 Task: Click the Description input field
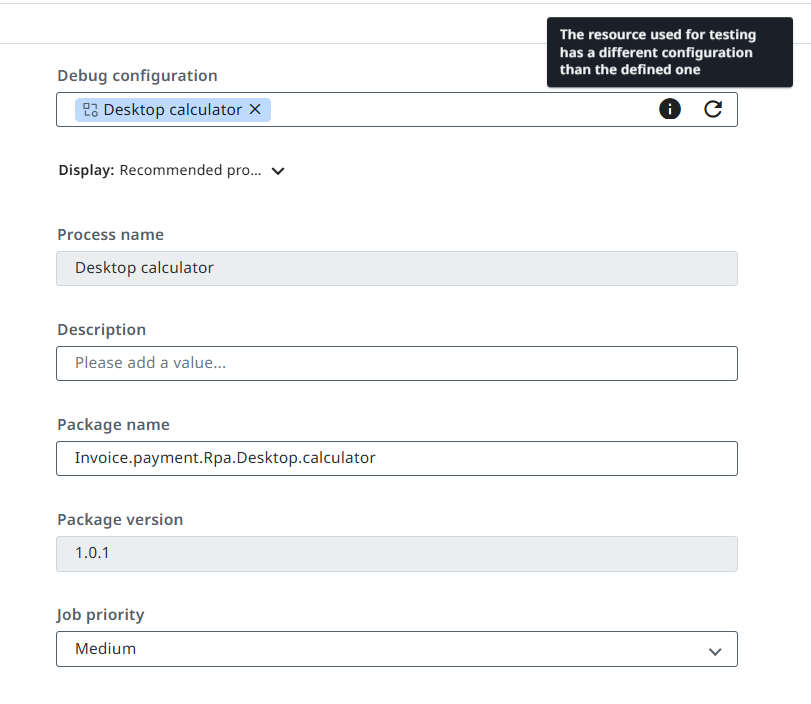396,363
